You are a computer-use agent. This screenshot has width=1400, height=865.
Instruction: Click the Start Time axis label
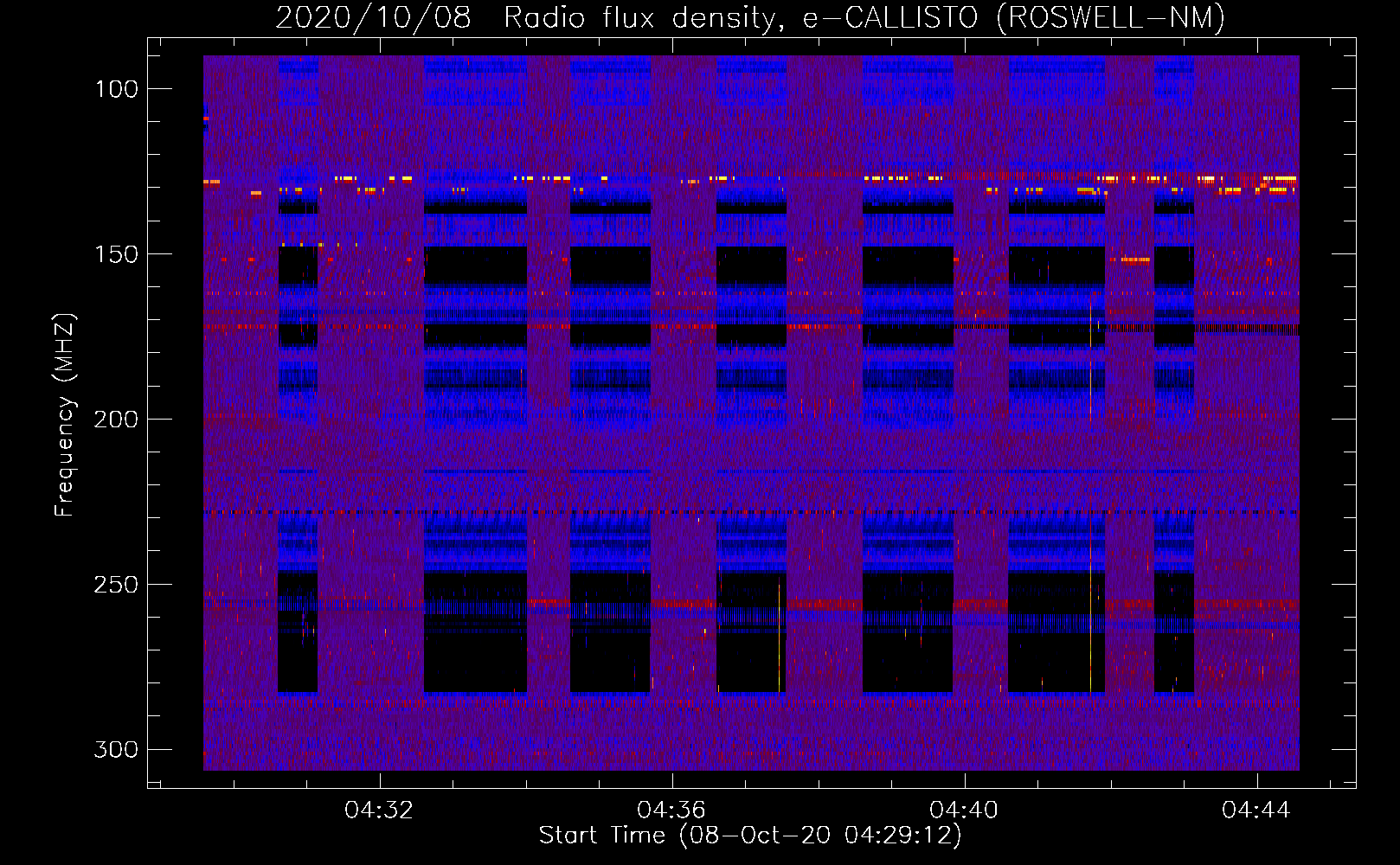point(750,836)
